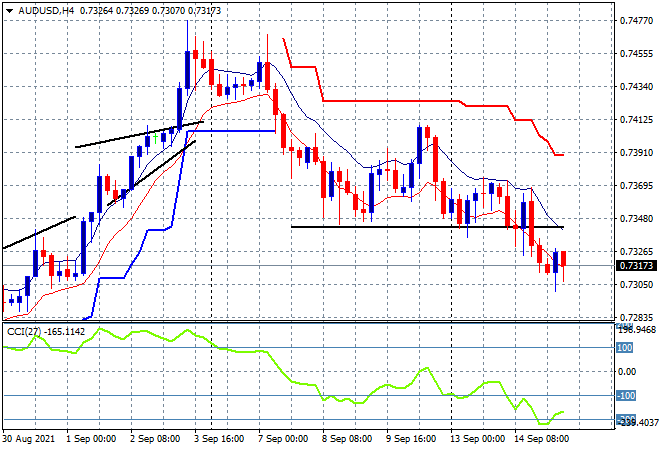Click the CCI(27) -165.1142 indicator label
This screenshot has width=660, height=450.
45,332
